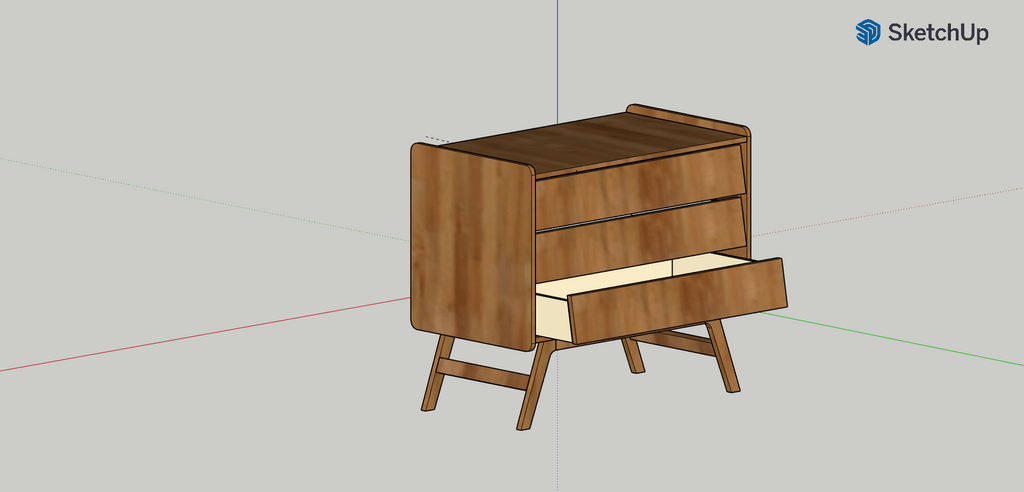Select the top drawer front of dresser
1024x492 pixels.
pyautogui.click(x=640, y=186)
